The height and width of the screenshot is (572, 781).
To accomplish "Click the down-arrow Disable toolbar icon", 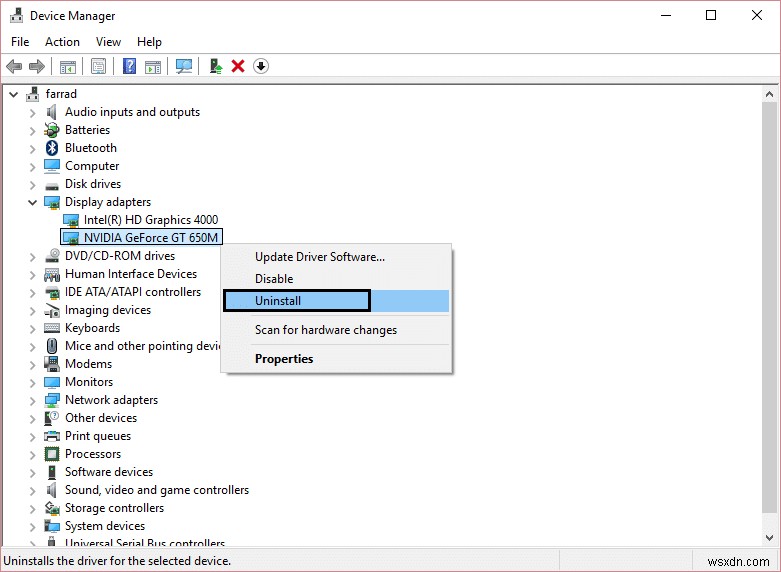I will tap(261, 66).
